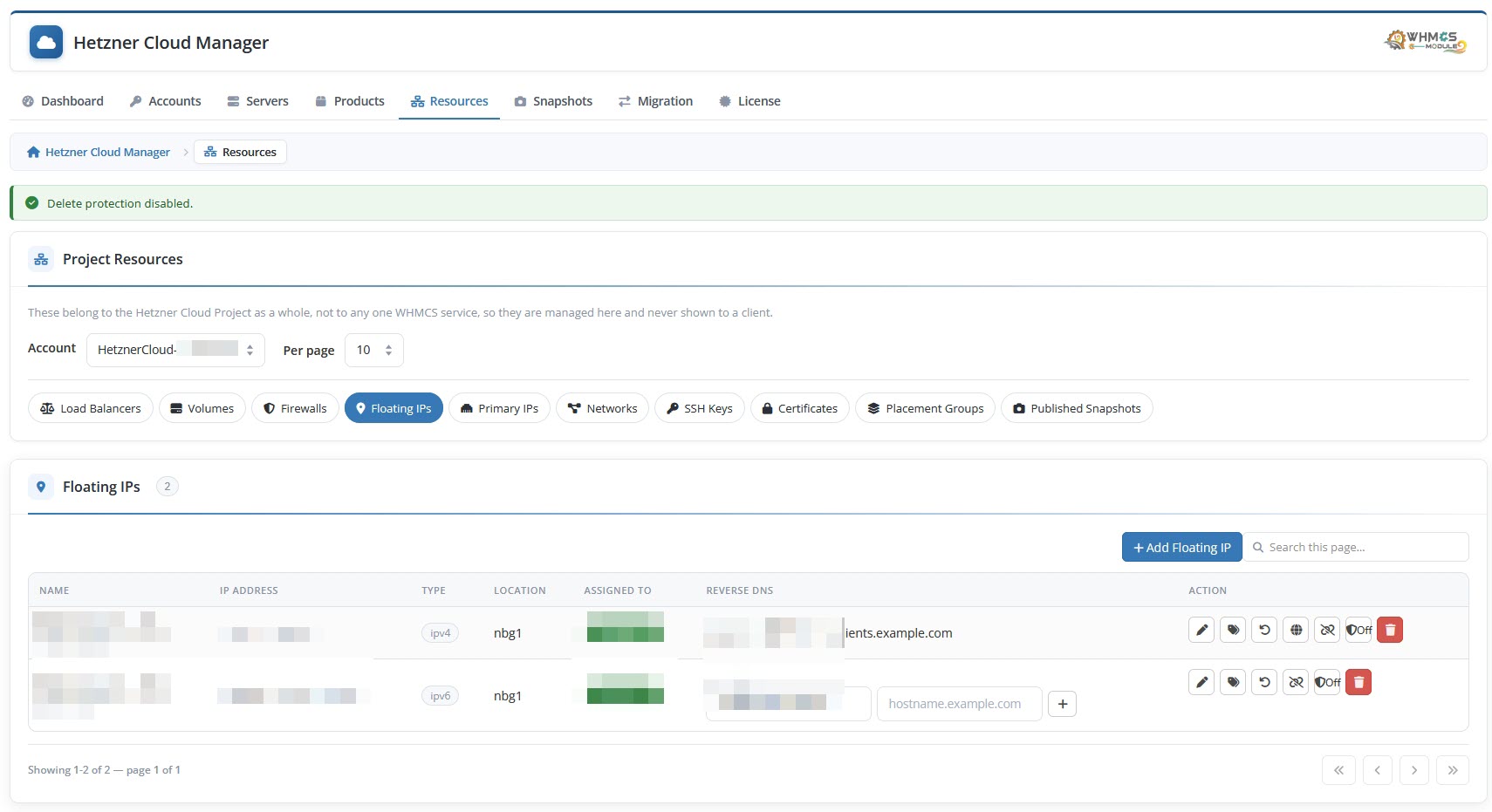Screen dimensions: 1492x812
Task: Click the ipv4 type badge
Action: 440,633
